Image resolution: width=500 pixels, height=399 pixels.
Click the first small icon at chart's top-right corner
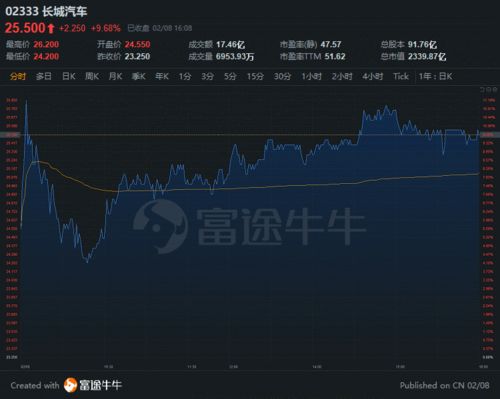pyautogui.click(x=482, y=90)
